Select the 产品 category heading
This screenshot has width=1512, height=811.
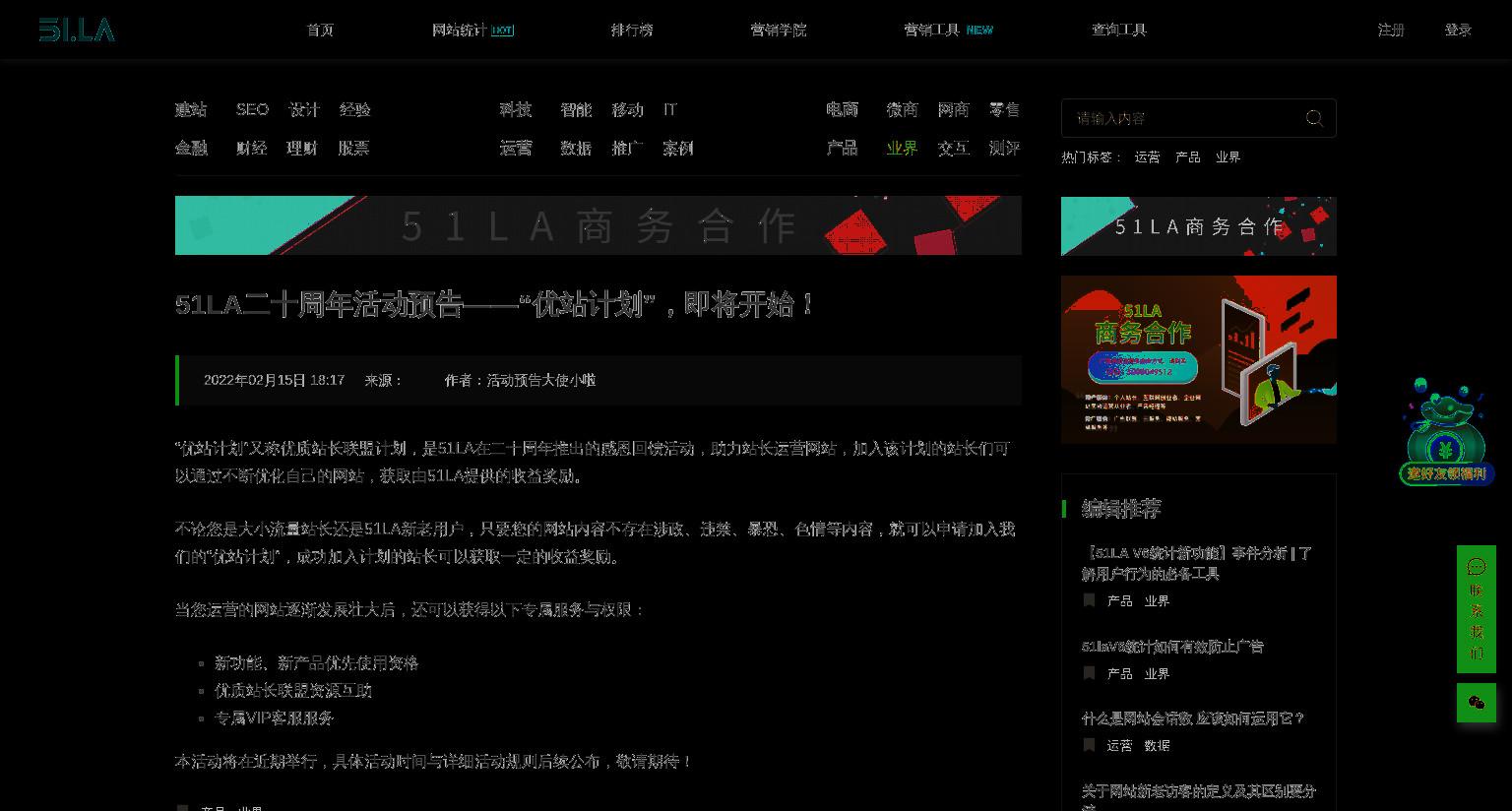843,148
